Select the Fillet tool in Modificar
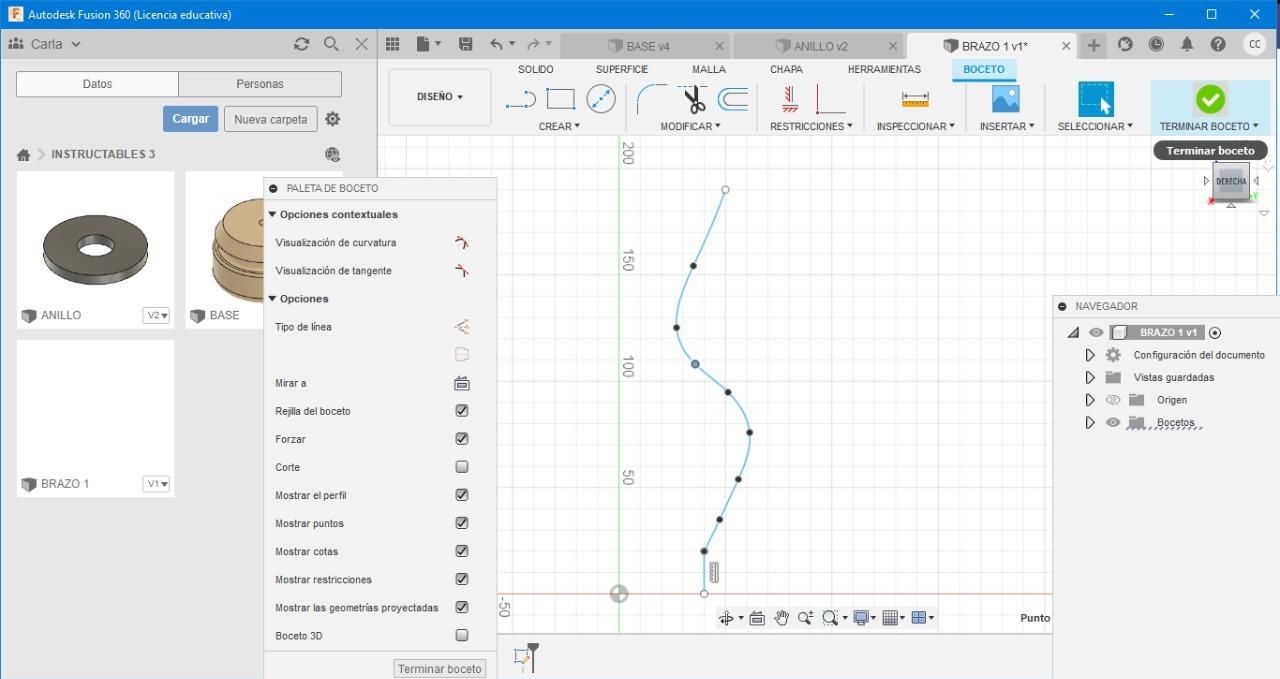This screenshot has width=1280, height=679. 651,99
